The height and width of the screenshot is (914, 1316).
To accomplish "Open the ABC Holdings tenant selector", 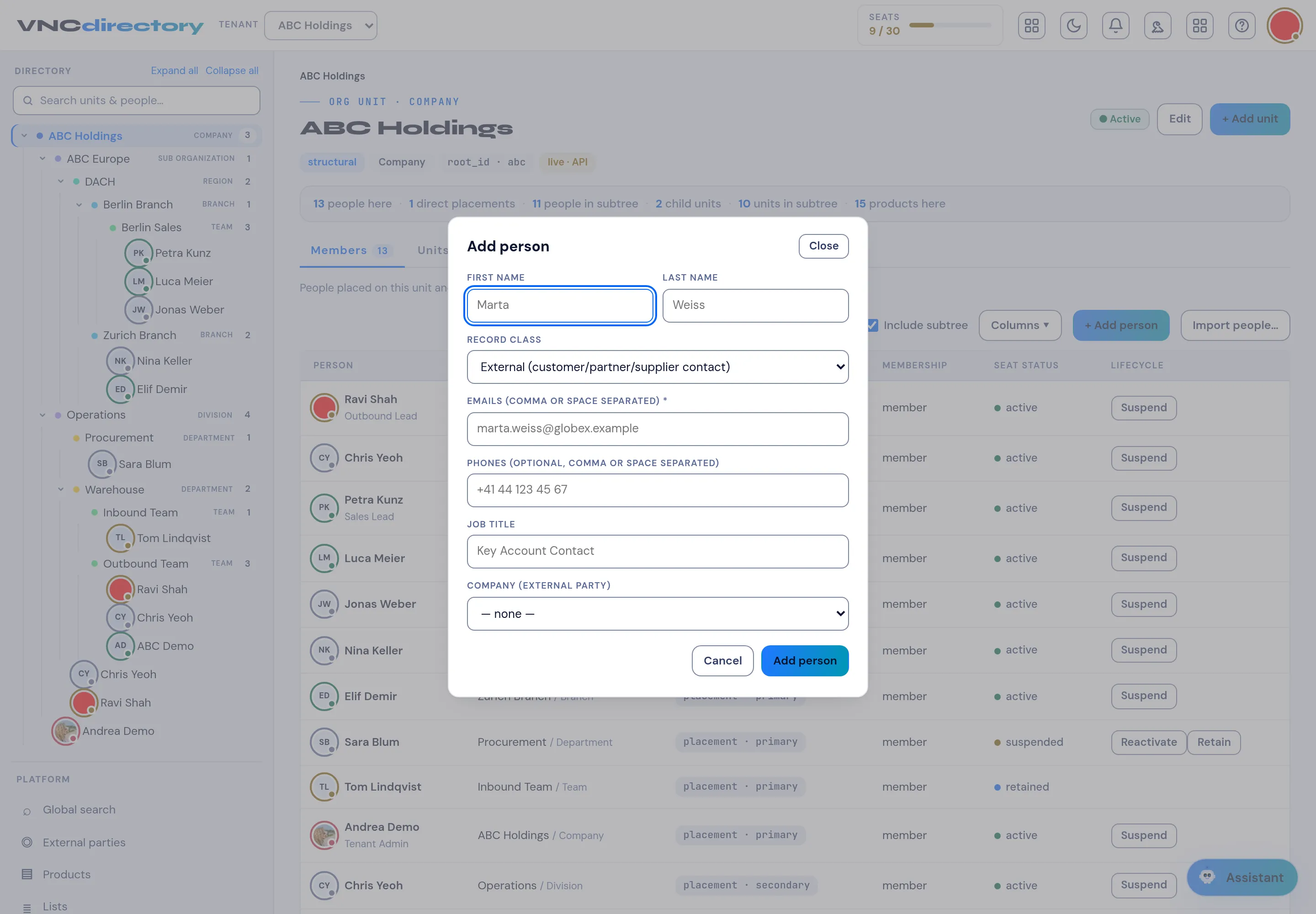I will coord(321,26).
